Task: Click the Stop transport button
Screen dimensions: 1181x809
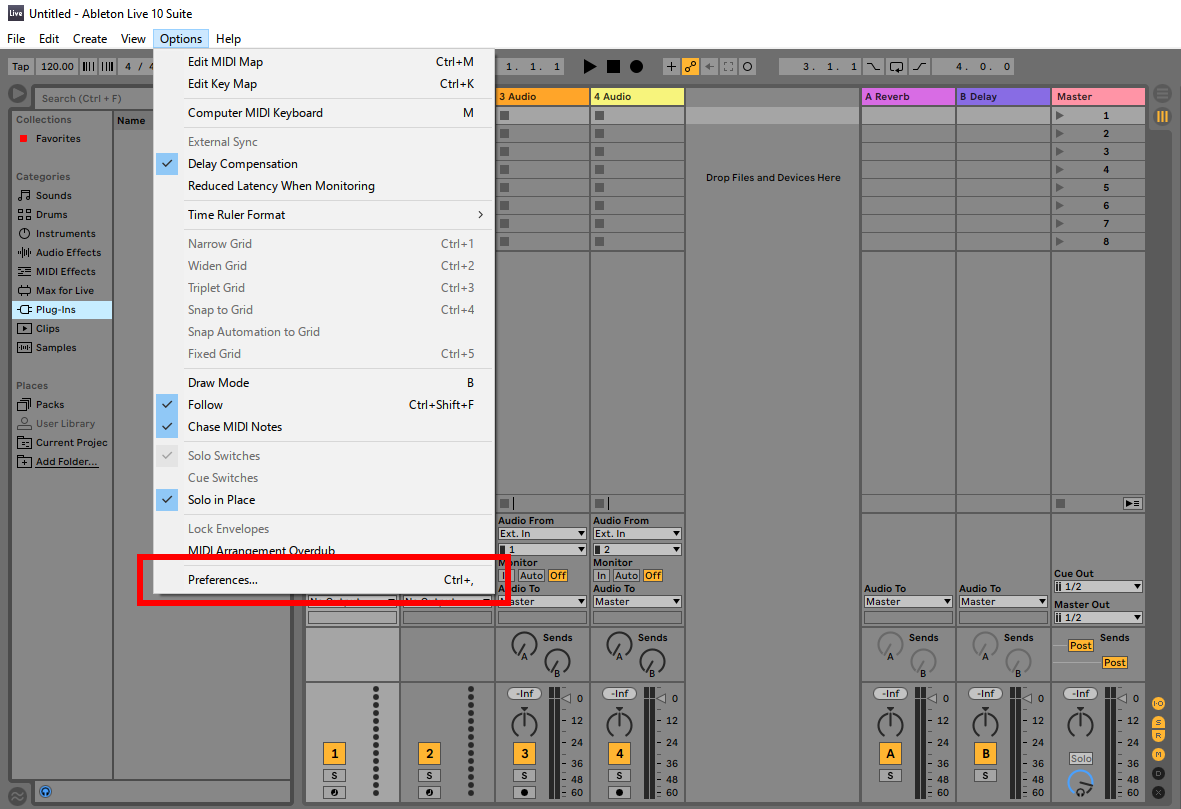Action: [x=613, y=66]
